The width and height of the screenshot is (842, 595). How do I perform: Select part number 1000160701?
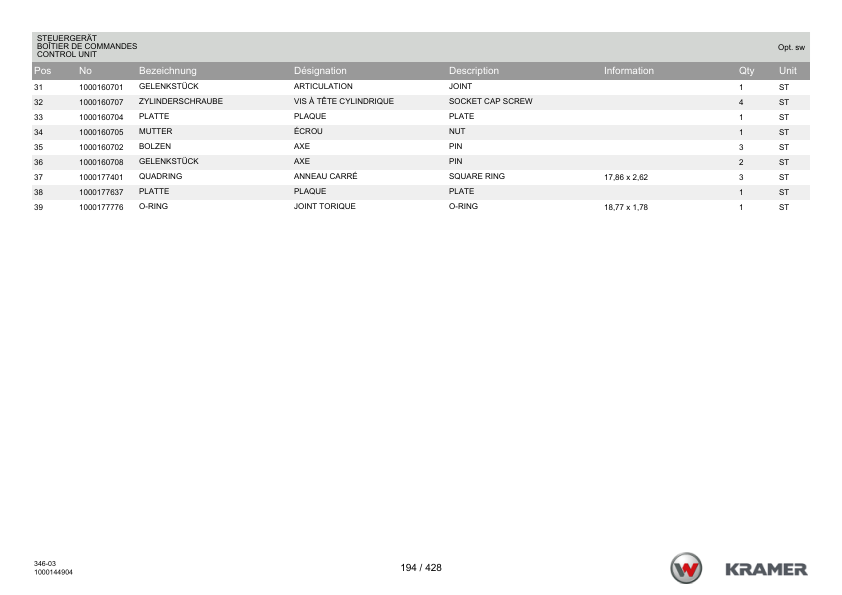click(100, 87)
